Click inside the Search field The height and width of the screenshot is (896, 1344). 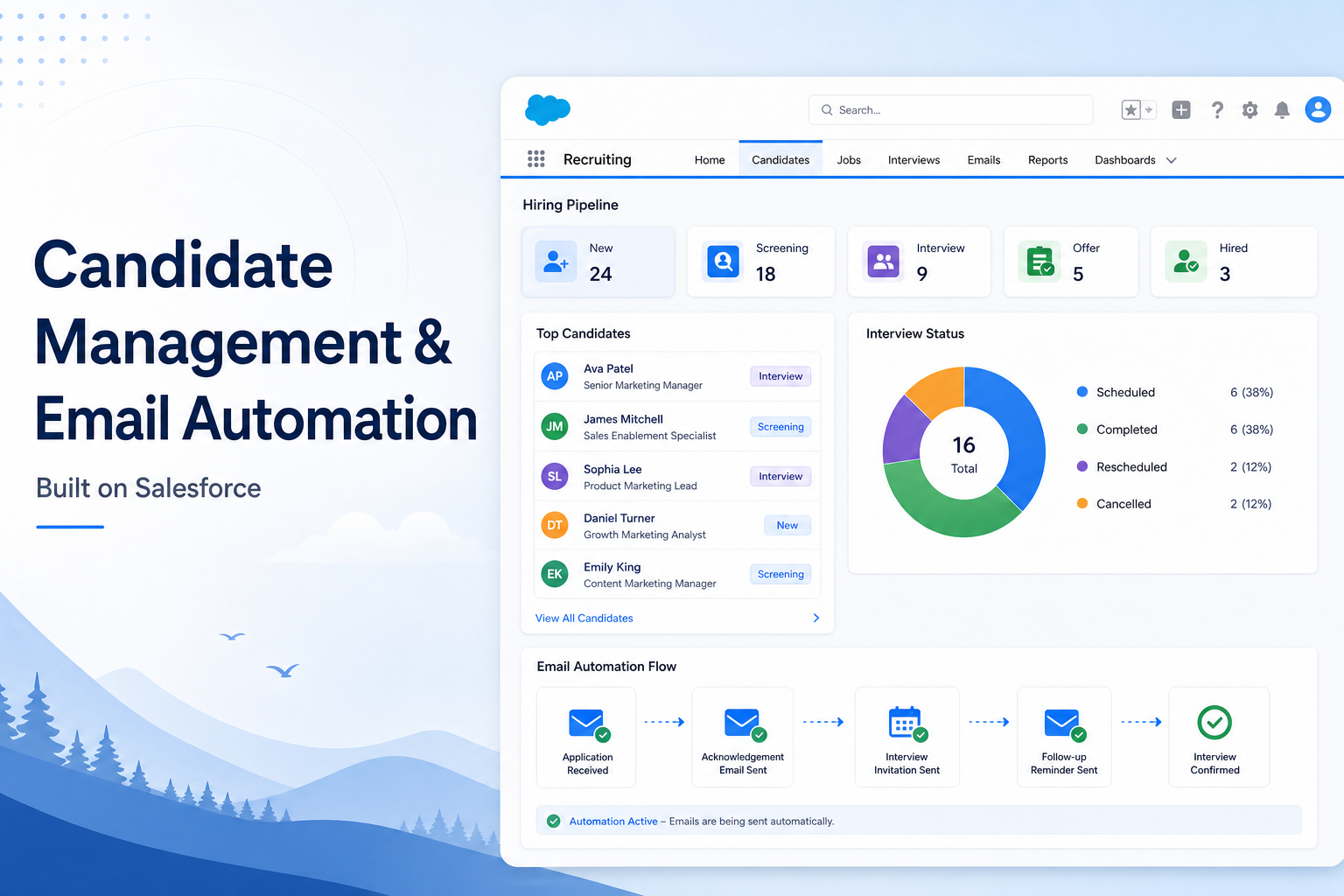point(951,110)
